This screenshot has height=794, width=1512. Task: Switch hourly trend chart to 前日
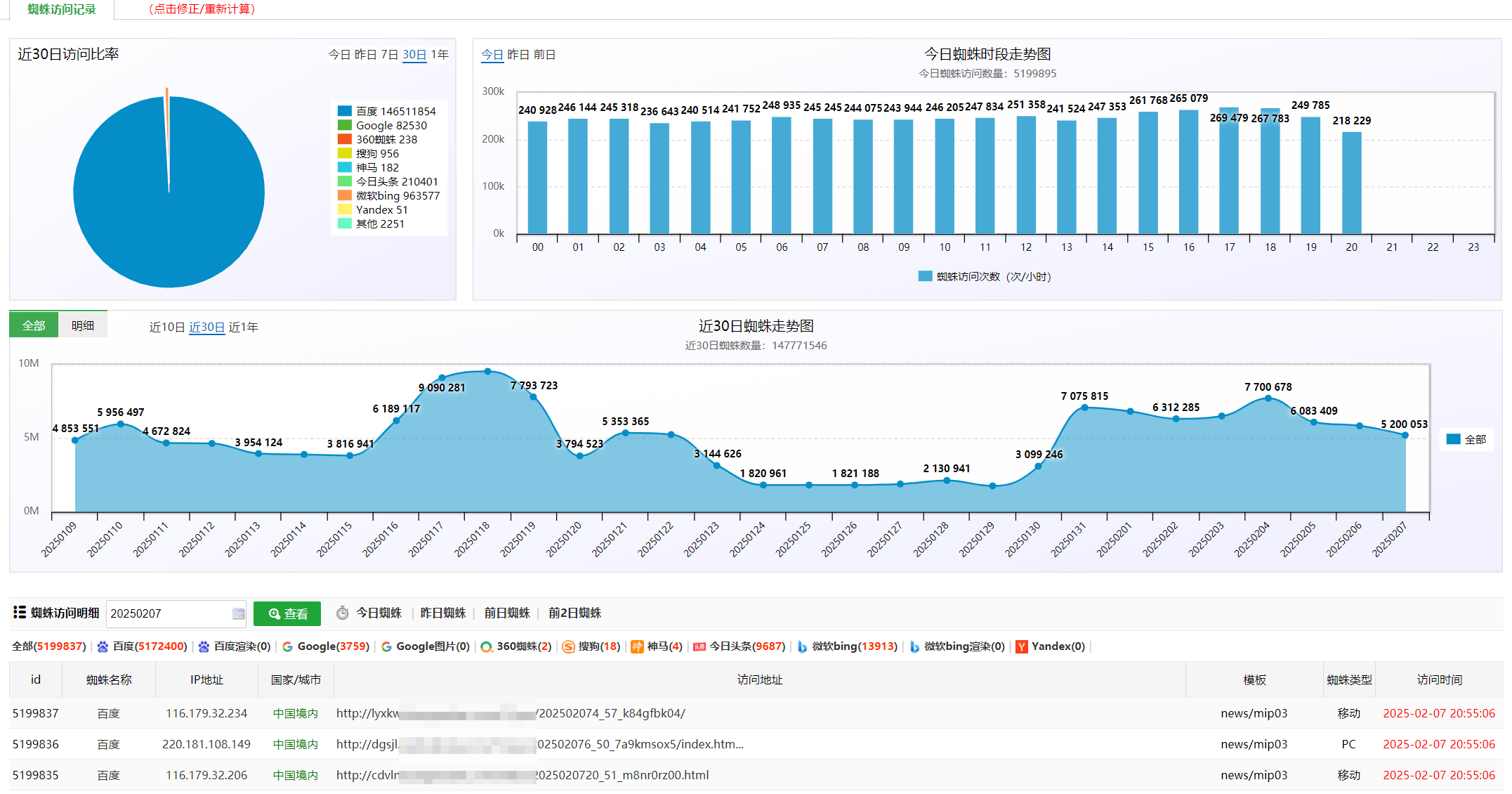tap(544, 54)
